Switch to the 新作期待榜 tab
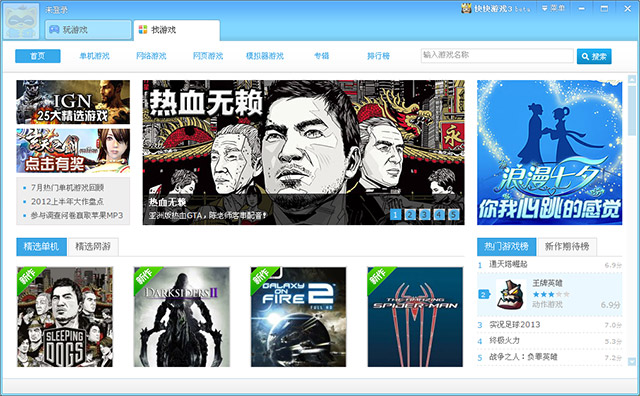Image resolution: width=640 pixels, height=396 pixels. [567, 247]
